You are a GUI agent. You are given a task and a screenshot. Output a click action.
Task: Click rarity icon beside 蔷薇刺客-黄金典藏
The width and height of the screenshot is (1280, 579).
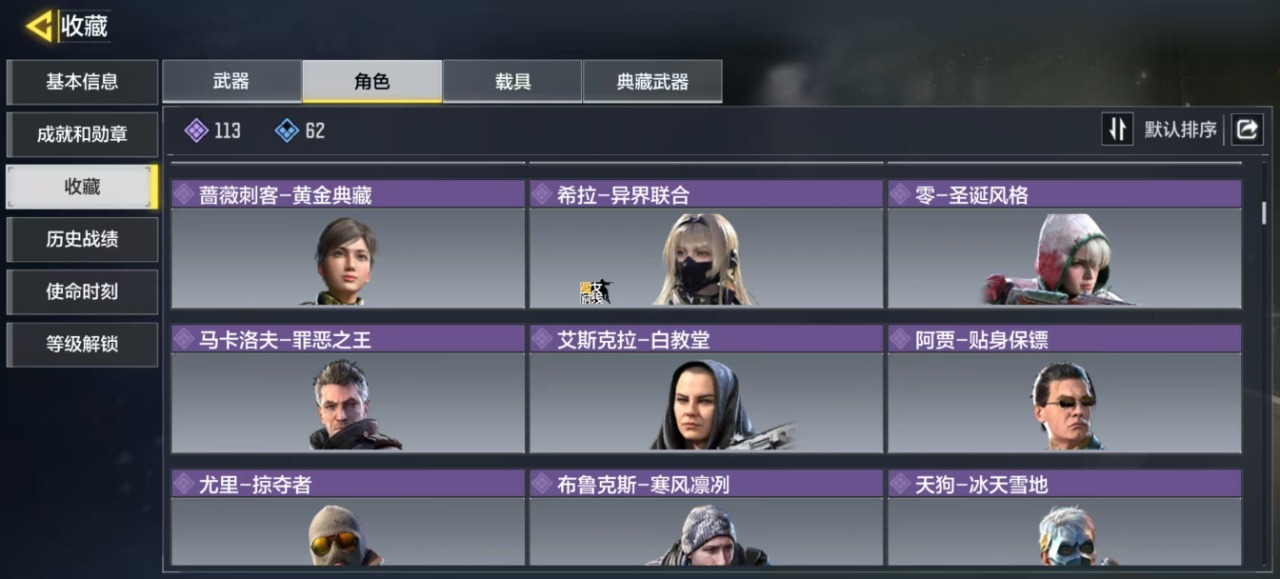(184, 194)
